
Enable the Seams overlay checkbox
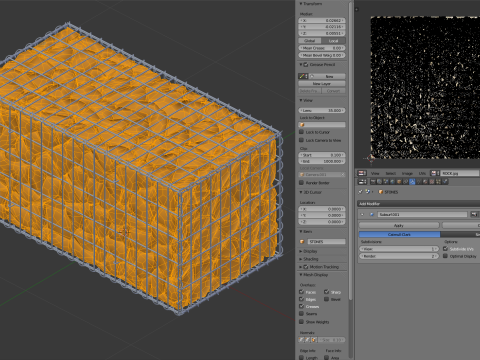(x=301, y=313)
